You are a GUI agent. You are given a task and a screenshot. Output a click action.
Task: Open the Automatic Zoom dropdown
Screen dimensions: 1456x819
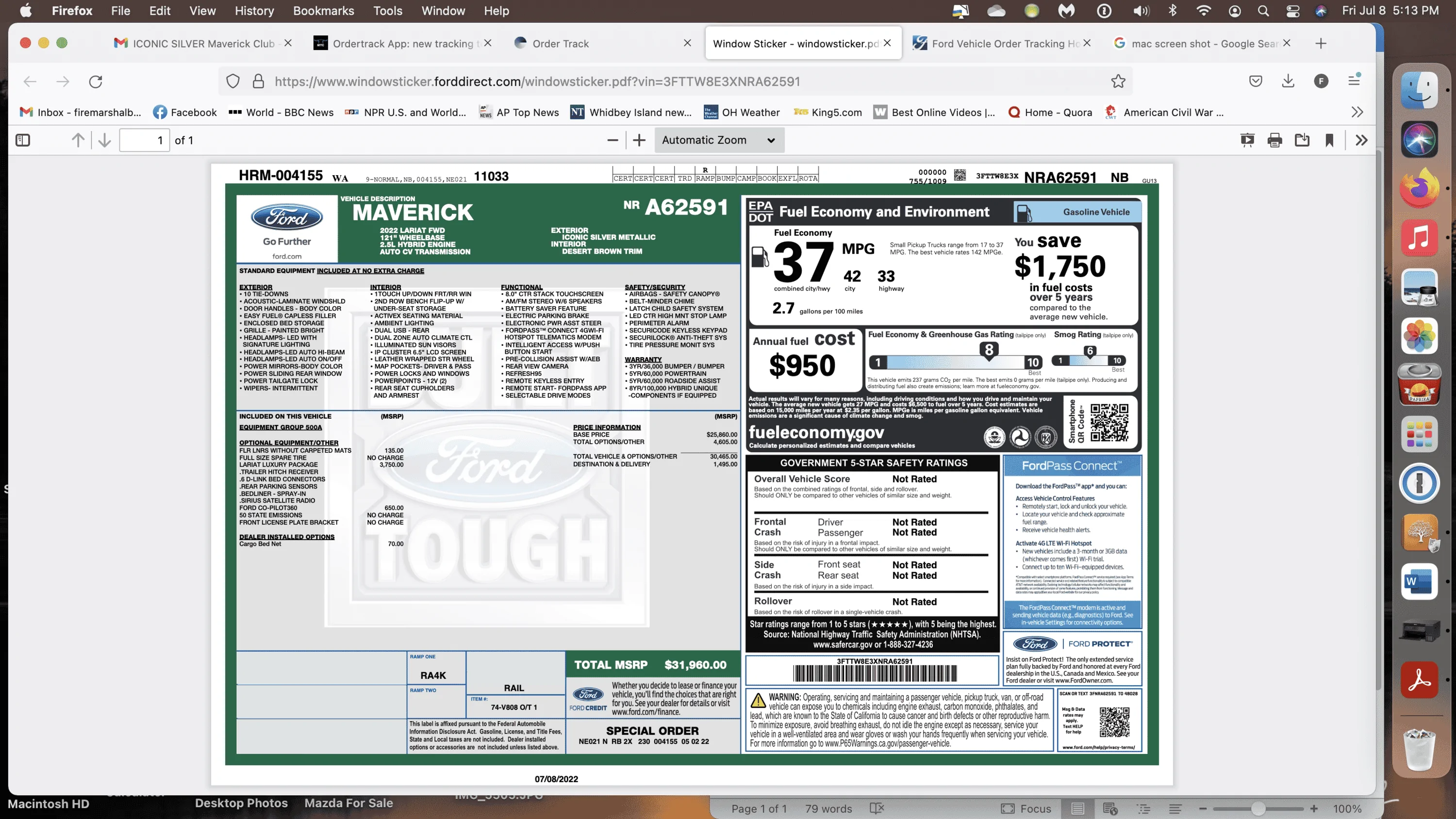point(719,140)
